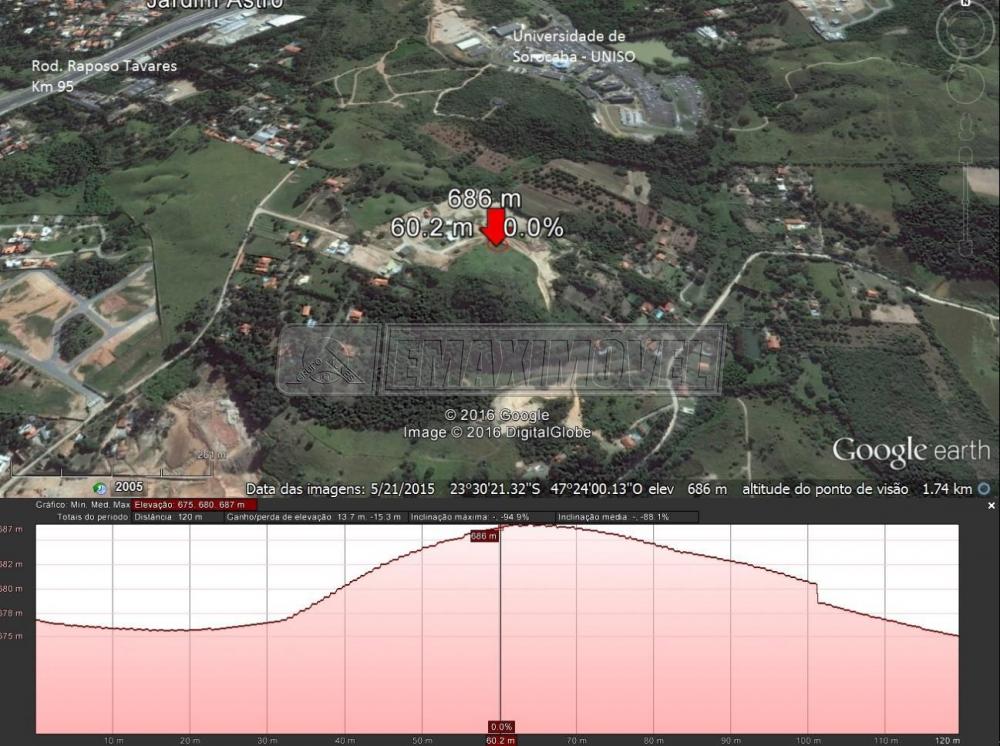This screenshot has width=1000, height=746.
Task: Click the 60.2 m distance marker
Action: [x=500, y=740]
